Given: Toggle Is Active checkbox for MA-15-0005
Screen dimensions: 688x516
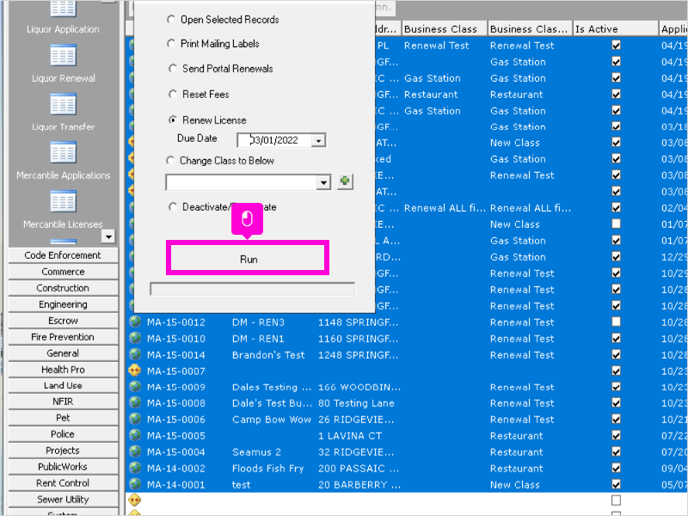Looking at the screenshot, I should 616,435.
